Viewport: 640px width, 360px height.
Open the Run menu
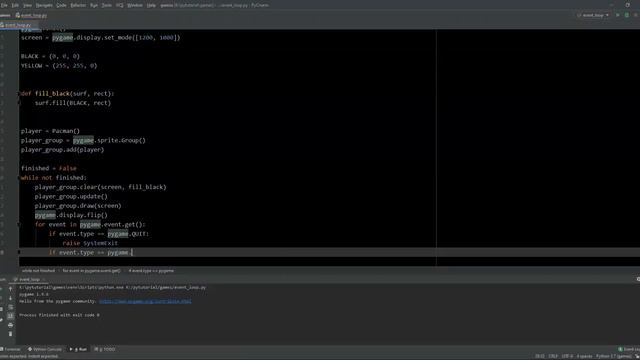click(94, 5)
